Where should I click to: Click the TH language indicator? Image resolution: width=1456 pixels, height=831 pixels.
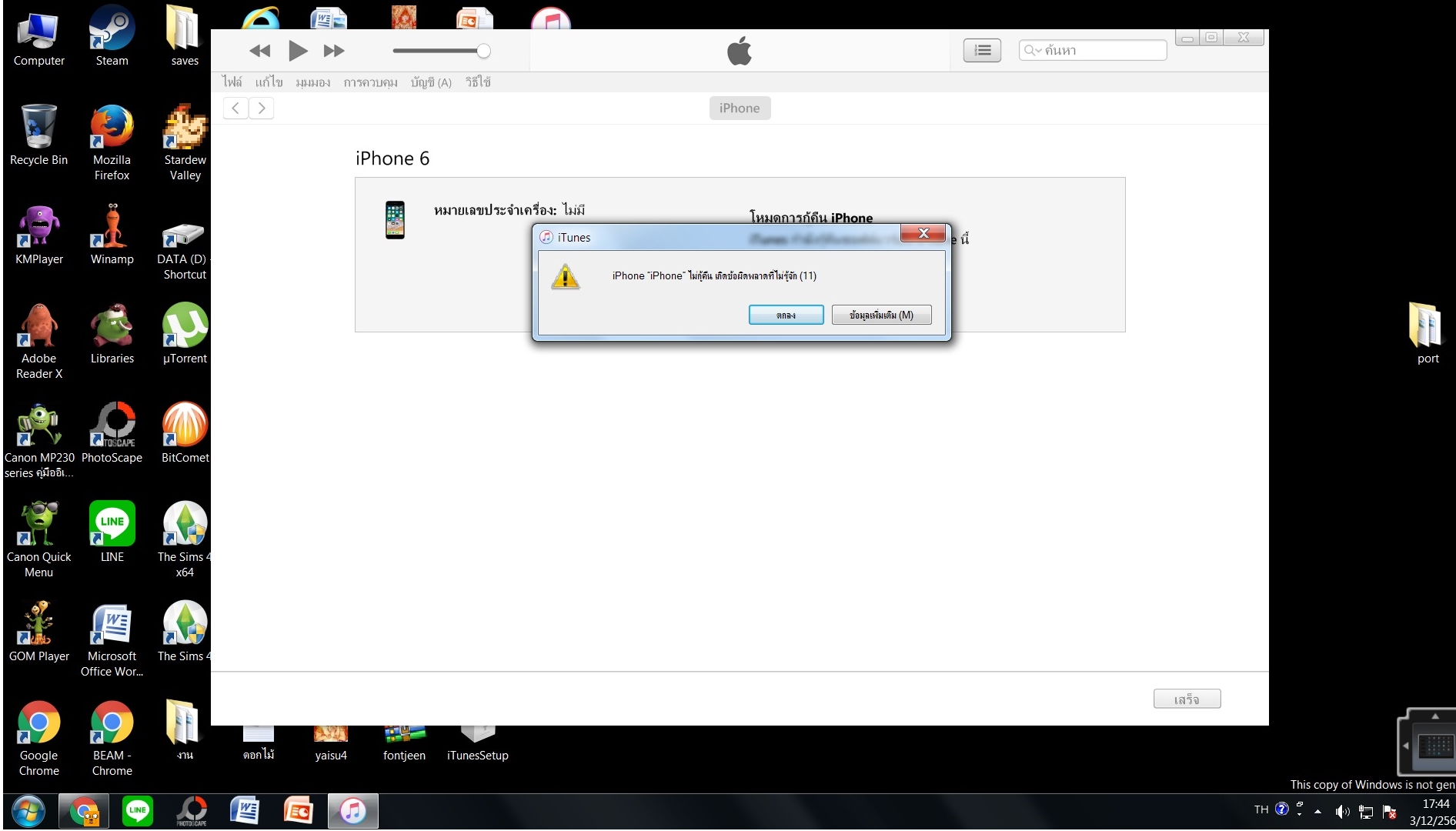1261,809
